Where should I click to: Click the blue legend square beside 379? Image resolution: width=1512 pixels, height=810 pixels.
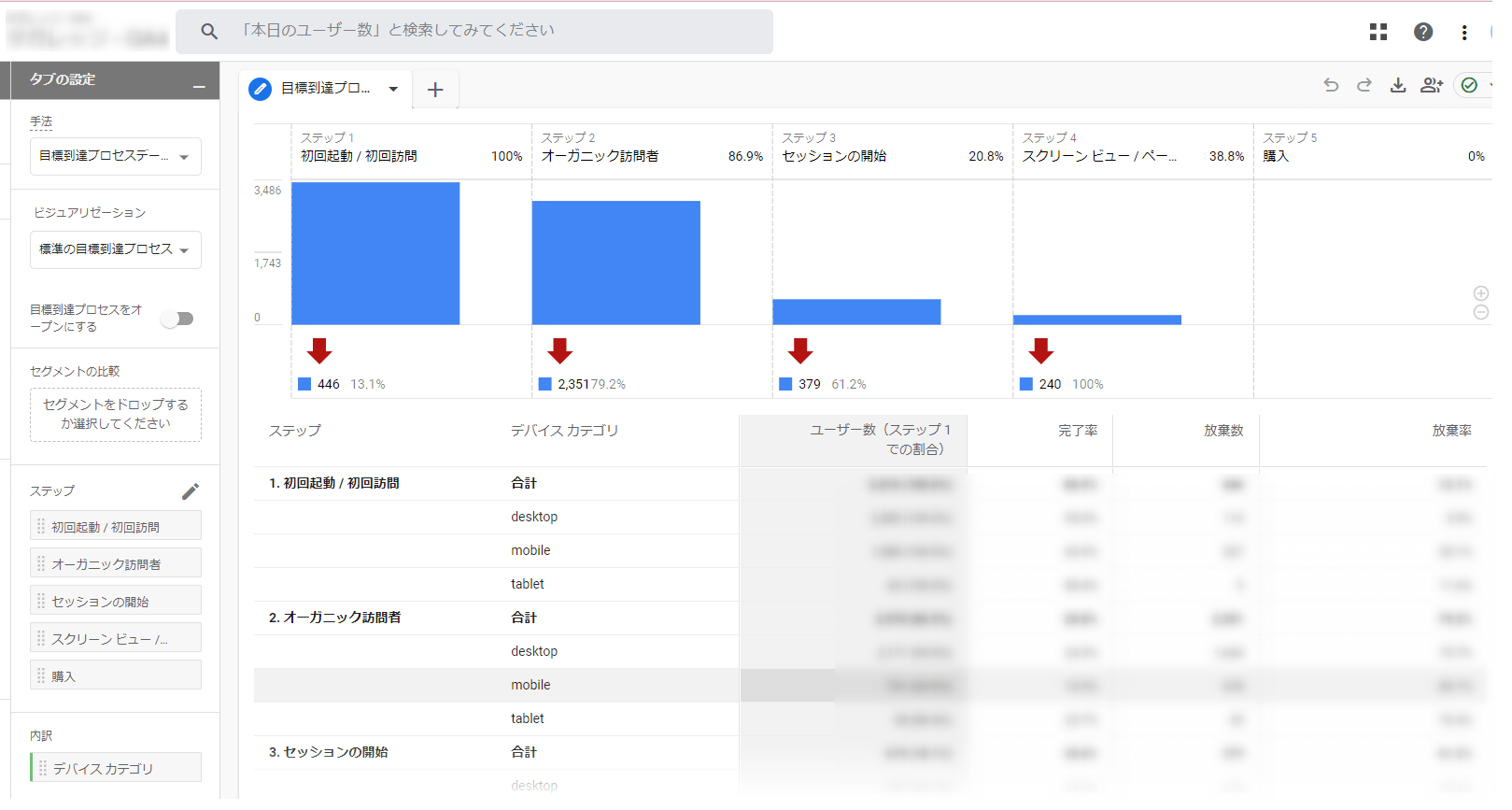pos(785,384)
